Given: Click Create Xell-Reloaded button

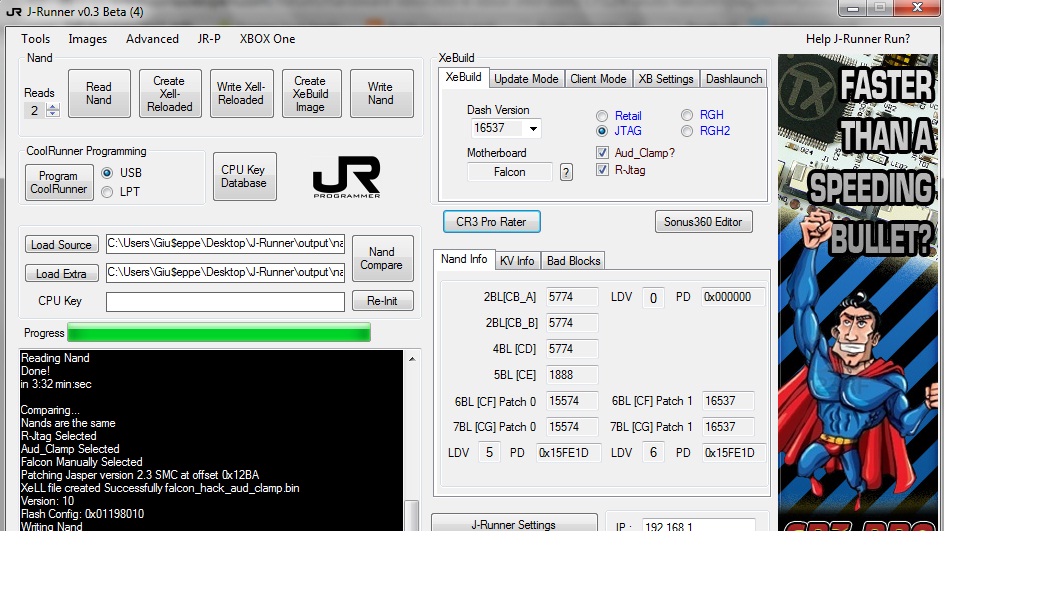Looking at the screenshot, I should tap(170, 93).
